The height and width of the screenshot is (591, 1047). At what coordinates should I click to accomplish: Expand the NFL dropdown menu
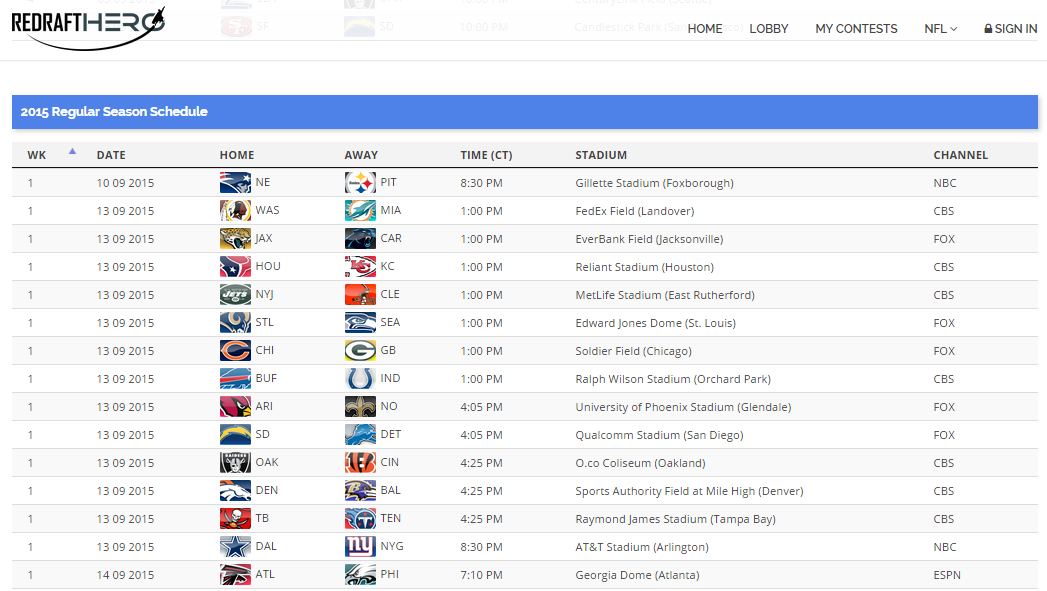pyautogui.click(x=940, y=29)
